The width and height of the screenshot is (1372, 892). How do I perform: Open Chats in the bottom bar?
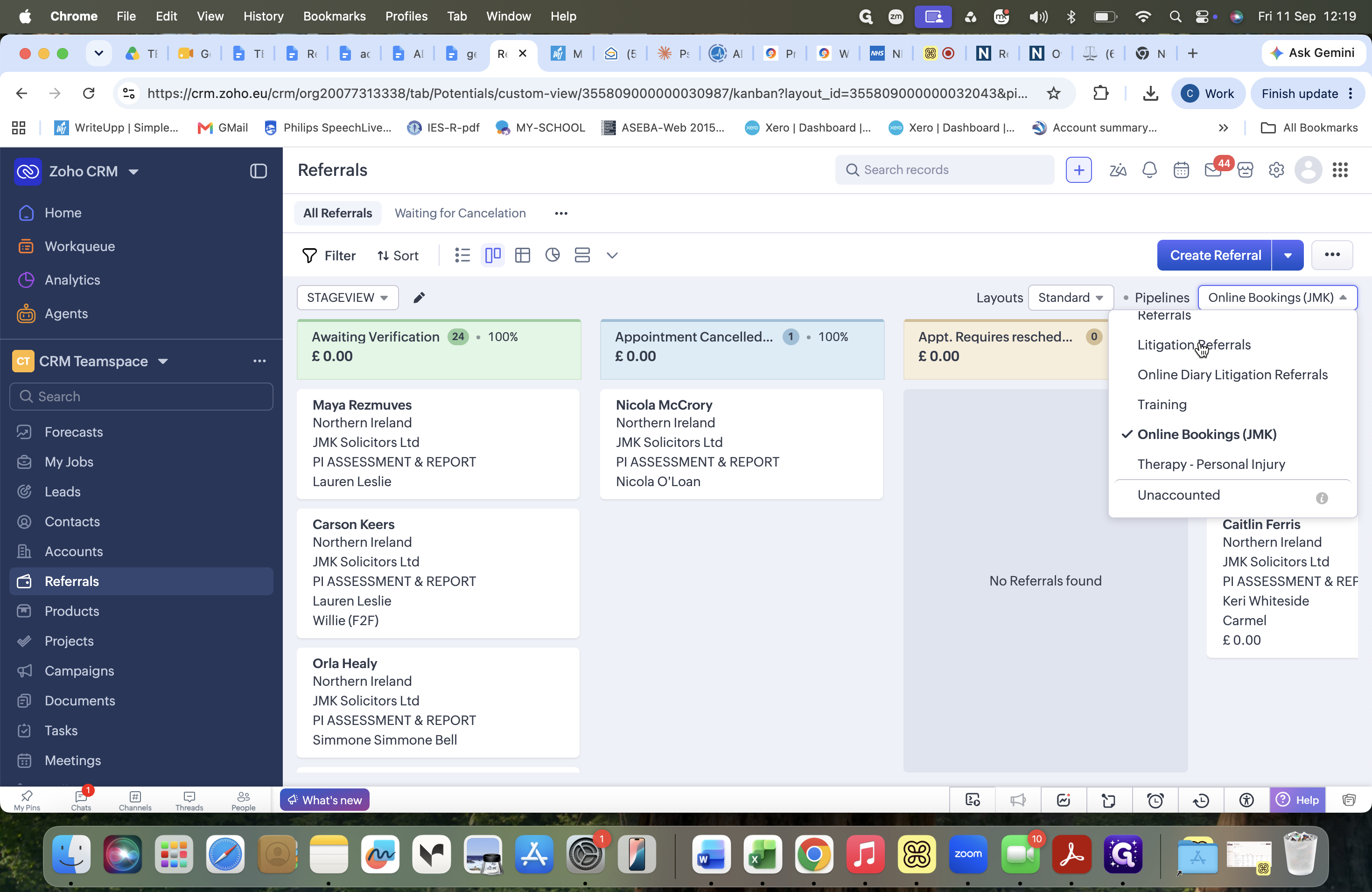tap(81, 801)
